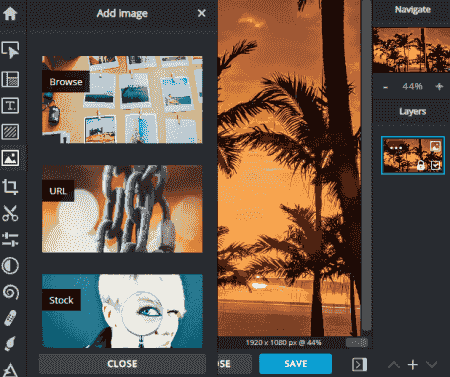Choose the Browse image option

coord(122,100)
